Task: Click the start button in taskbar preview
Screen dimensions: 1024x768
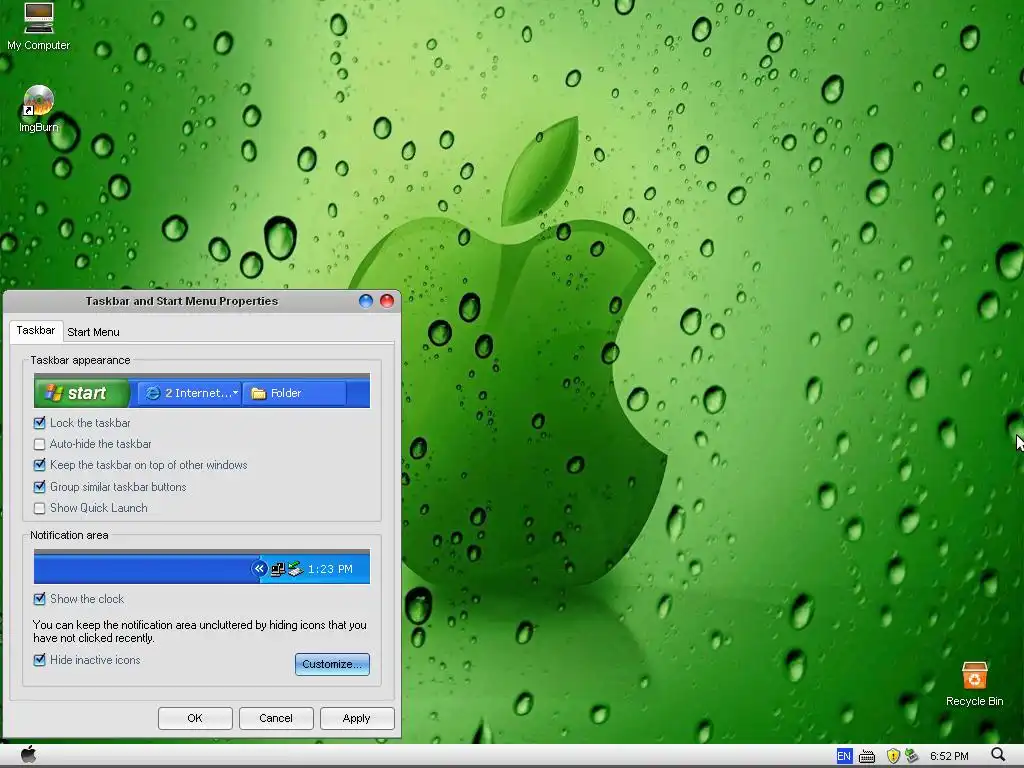Action: (82, 393)
